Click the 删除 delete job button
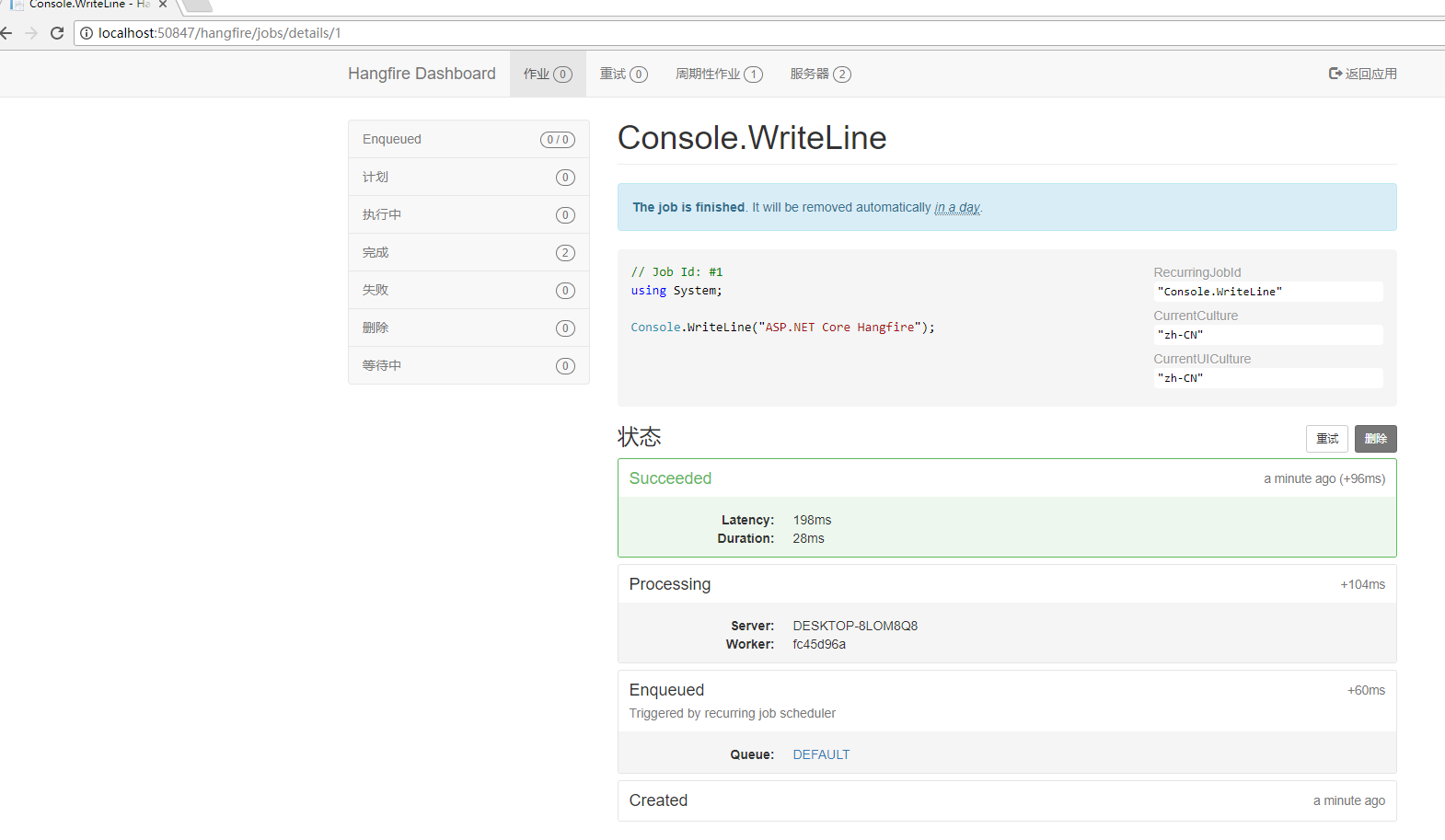The height and width of the screenshot is (840, 1445). coord(1375,439)
